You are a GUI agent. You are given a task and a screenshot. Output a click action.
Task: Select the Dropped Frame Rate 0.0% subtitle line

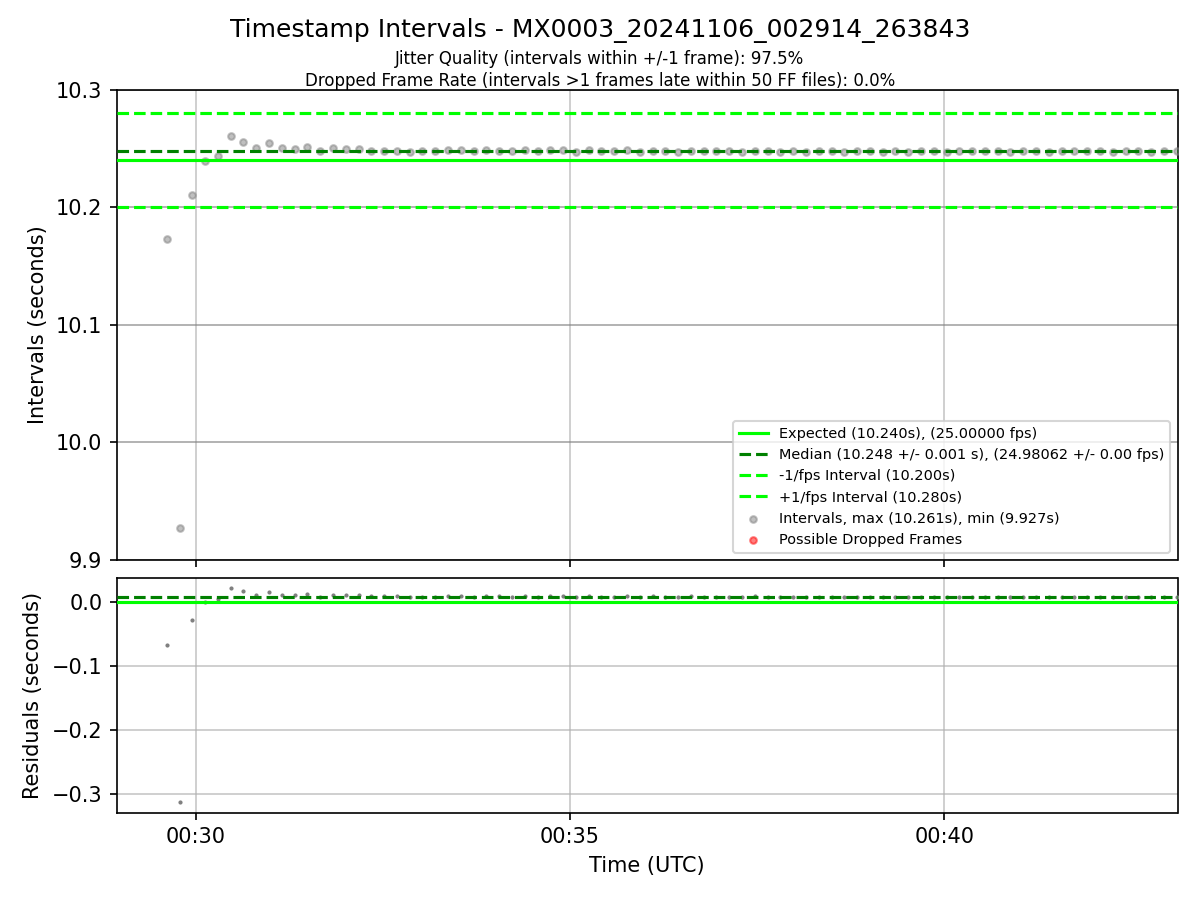pos(599,80)
